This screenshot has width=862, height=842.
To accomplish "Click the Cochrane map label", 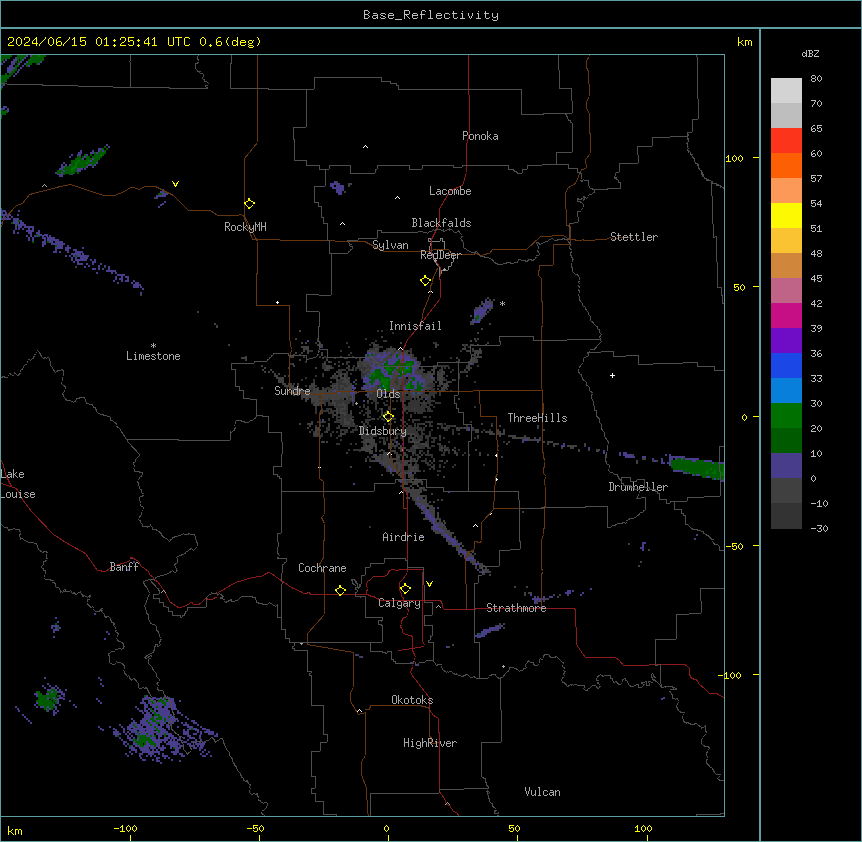I will pos(322,568).
